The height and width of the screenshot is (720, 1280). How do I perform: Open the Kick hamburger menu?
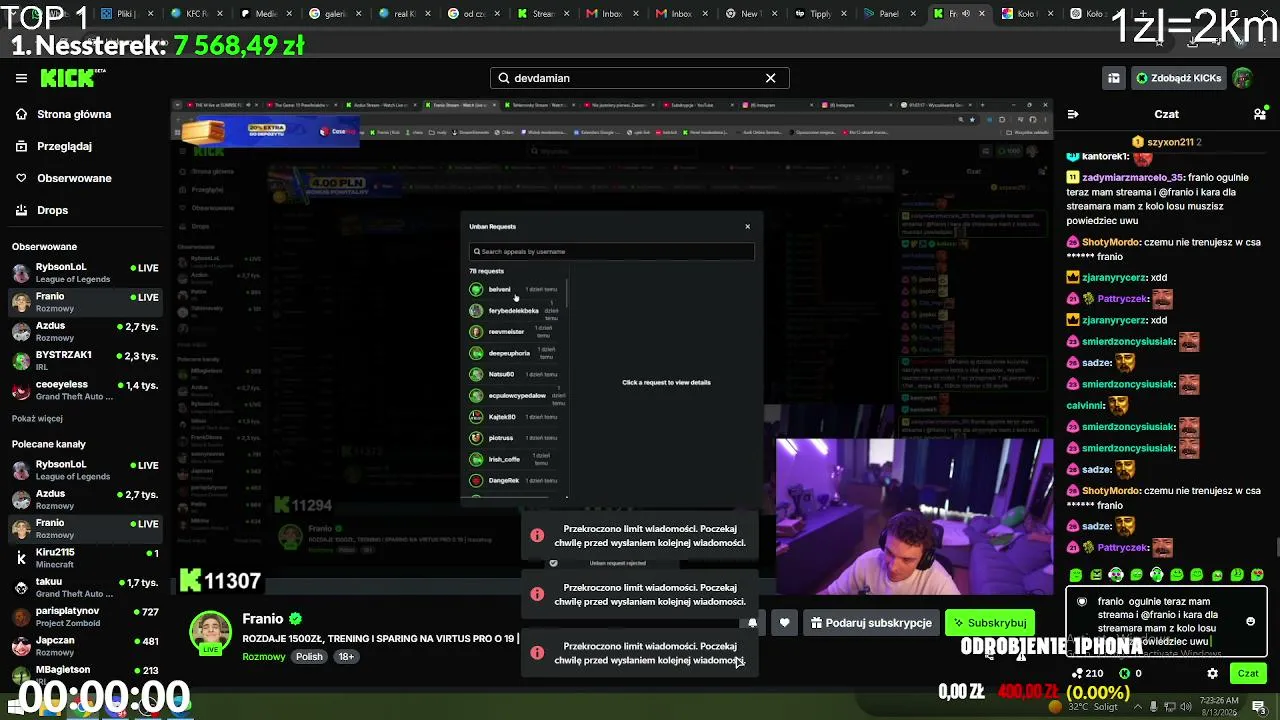coord(21,78)
